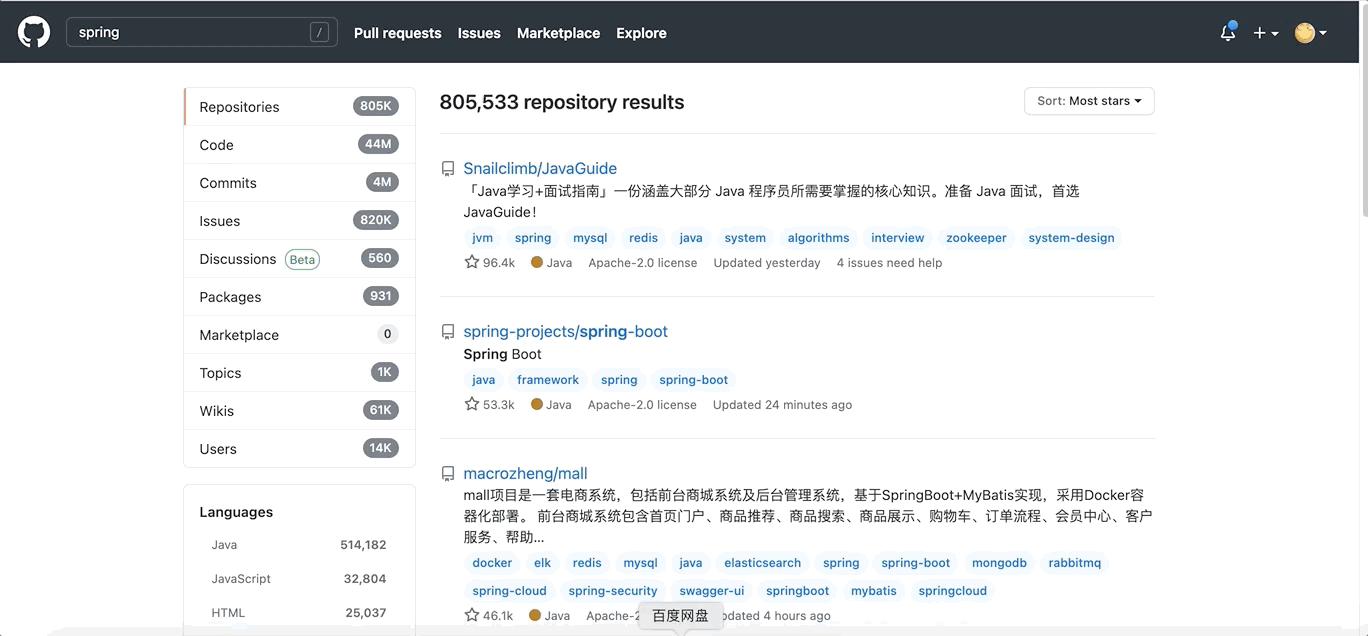Select the Issues filter showing 820K
This screenshot has height=636, width=1368.
point(299,221)
